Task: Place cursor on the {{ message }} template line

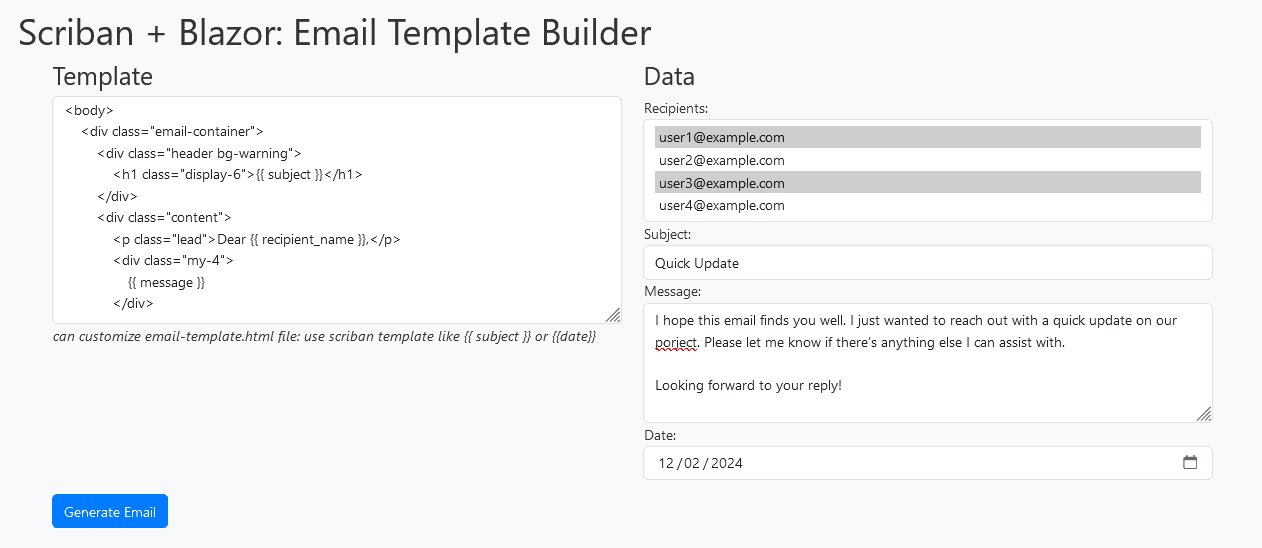Action: (x=166, y=283)
